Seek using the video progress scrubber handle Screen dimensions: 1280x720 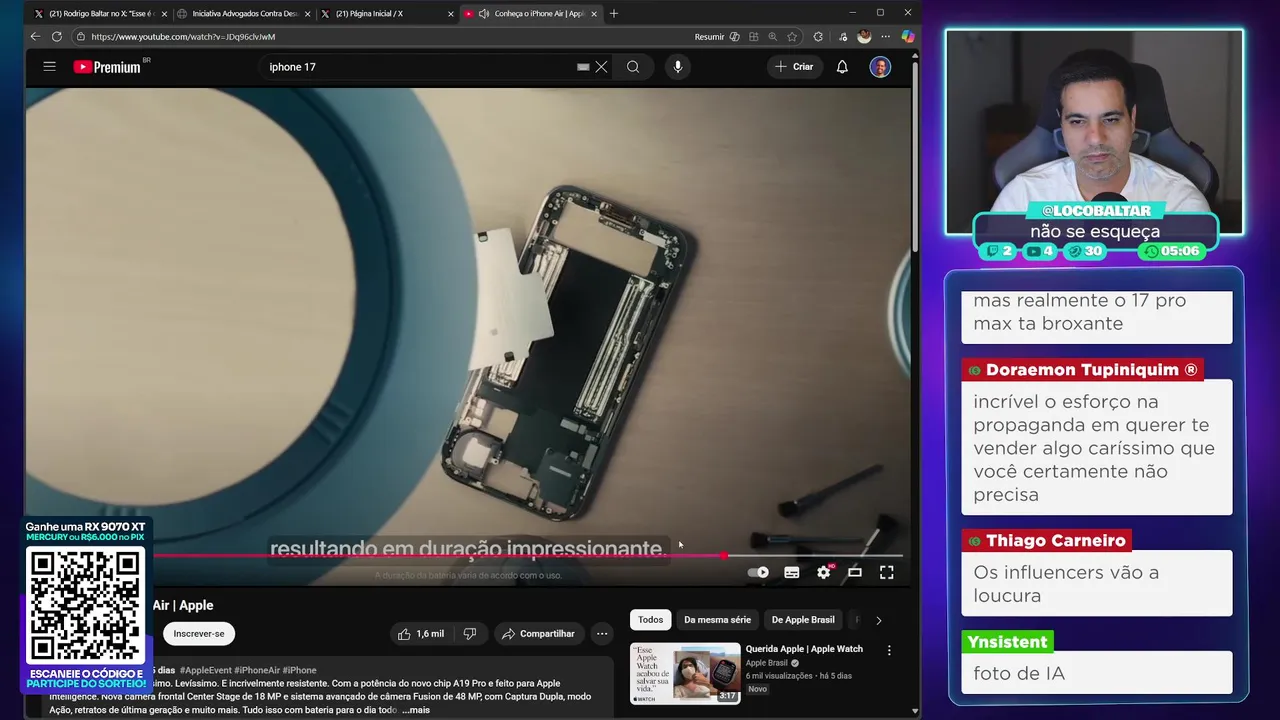pos(722,555)
